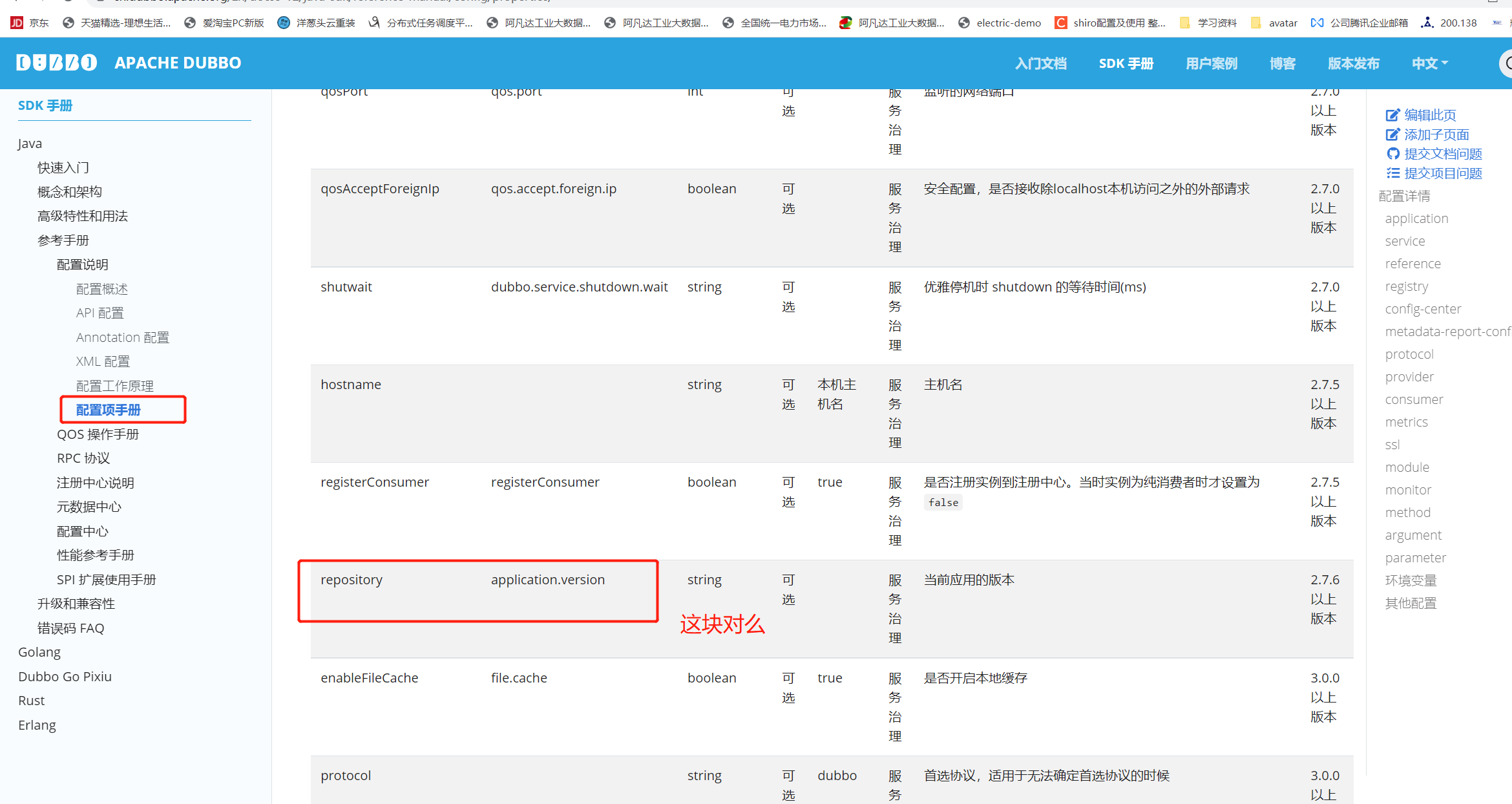Select Golang in the sidebar
The image size is (1512, 804).
39,652
